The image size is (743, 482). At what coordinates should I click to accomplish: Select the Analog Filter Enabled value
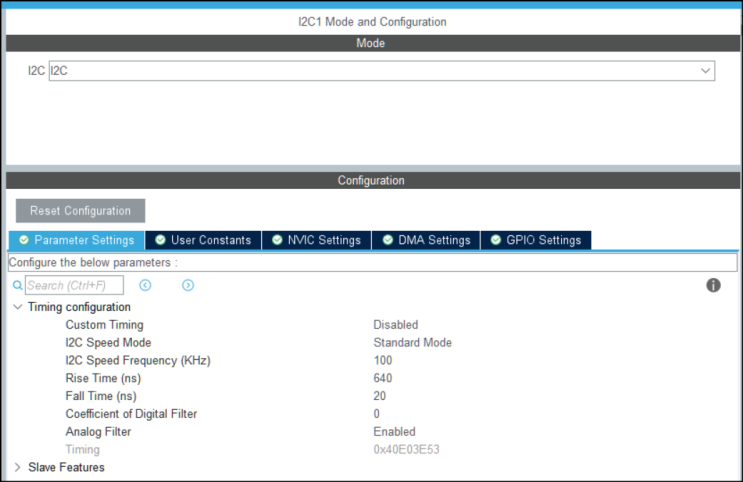pyautogui.click(x=394, y=432)
